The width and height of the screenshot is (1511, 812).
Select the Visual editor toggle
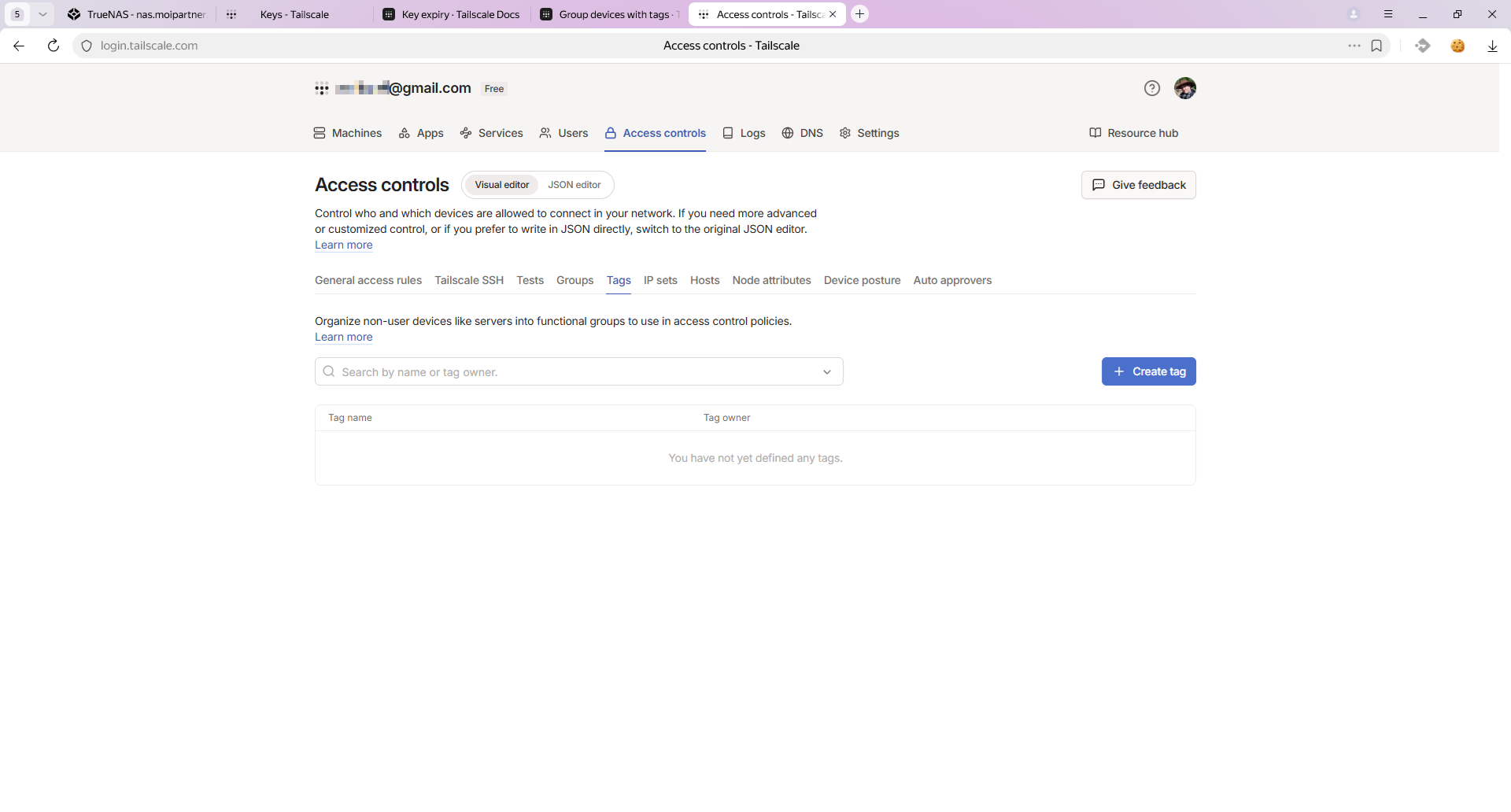click(501, 185)
